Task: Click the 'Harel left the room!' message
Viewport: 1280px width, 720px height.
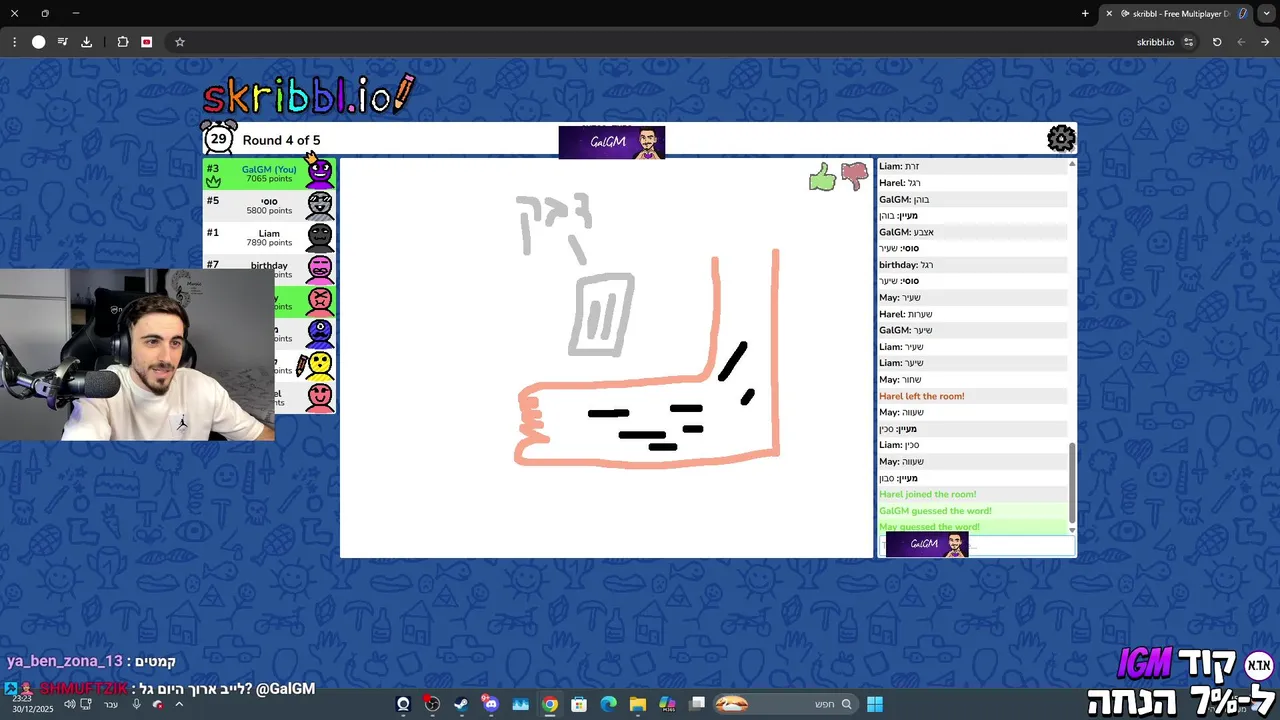Action: tap(922, 396)
